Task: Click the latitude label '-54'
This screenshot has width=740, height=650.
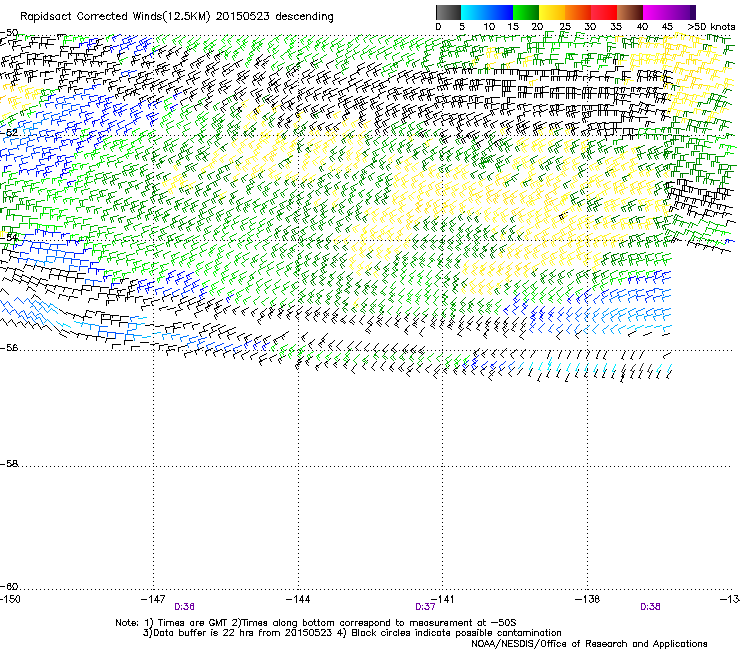Action: pyautogui.click(x=9, y=237)
